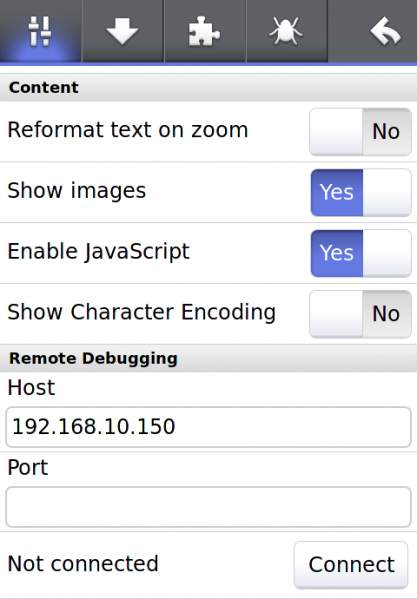Viewport: 417px width, 599px height.
Task: Click the Show Character Encoding label
Action: tap(142, 312)
